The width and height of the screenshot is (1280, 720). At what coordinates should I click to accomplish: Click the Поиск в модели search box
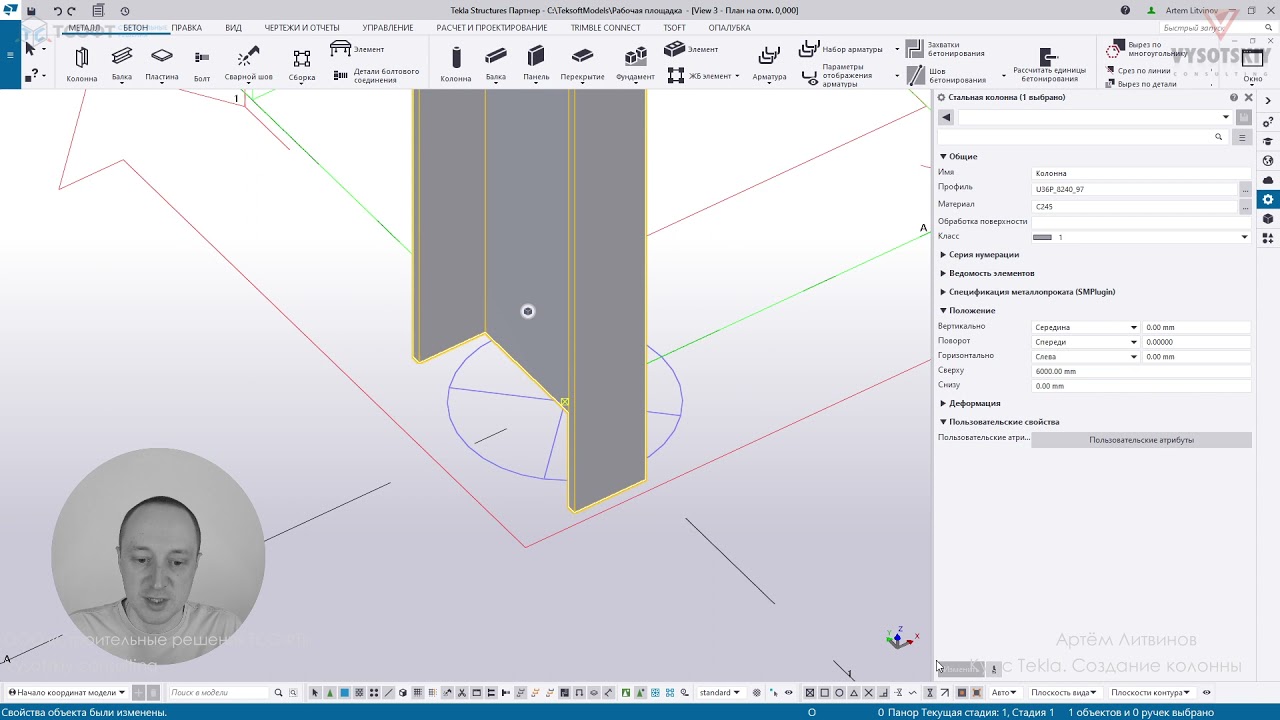219,692
